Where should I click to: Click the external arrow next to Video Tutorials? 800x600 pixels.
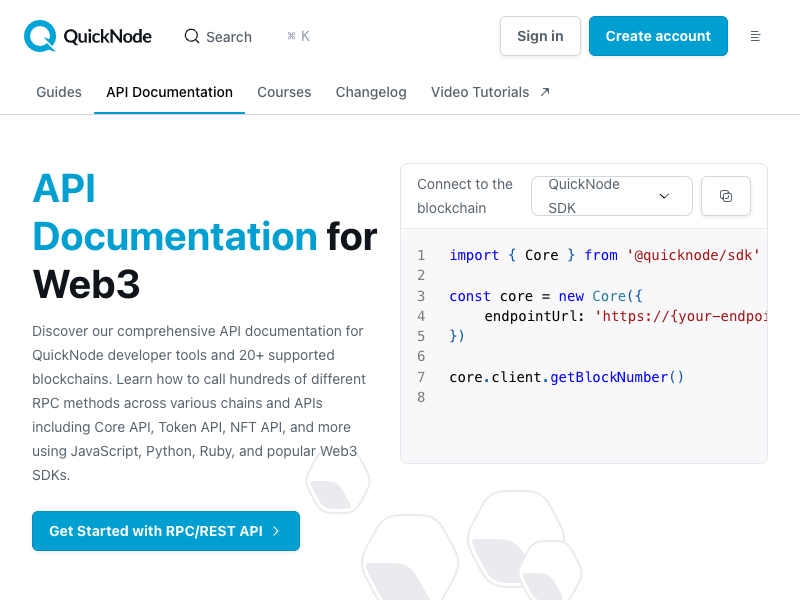(x=545, y=92)
